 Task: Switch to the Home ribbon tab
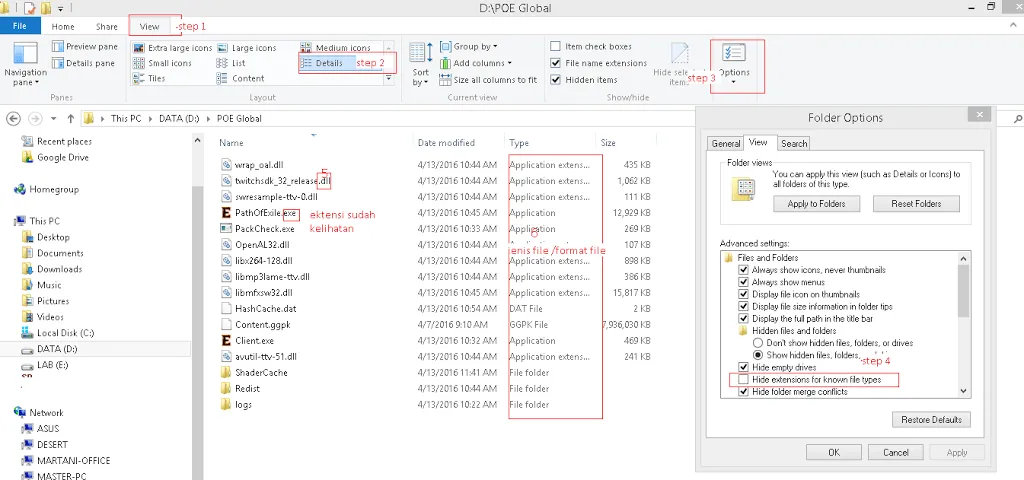(x=63, y=27)
